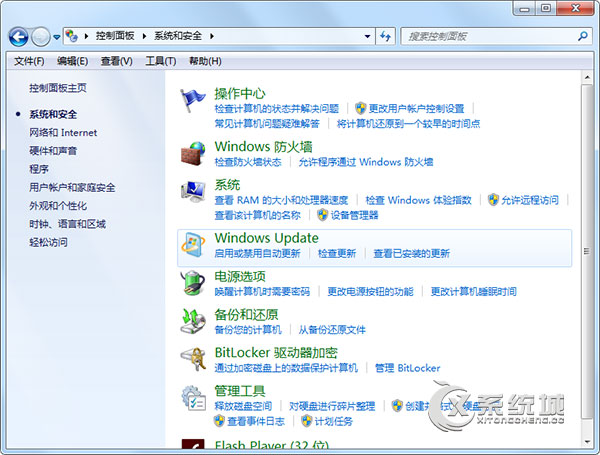Open the 查看(V) menu
The image size is (600, 455).
(x=116, y=61)
